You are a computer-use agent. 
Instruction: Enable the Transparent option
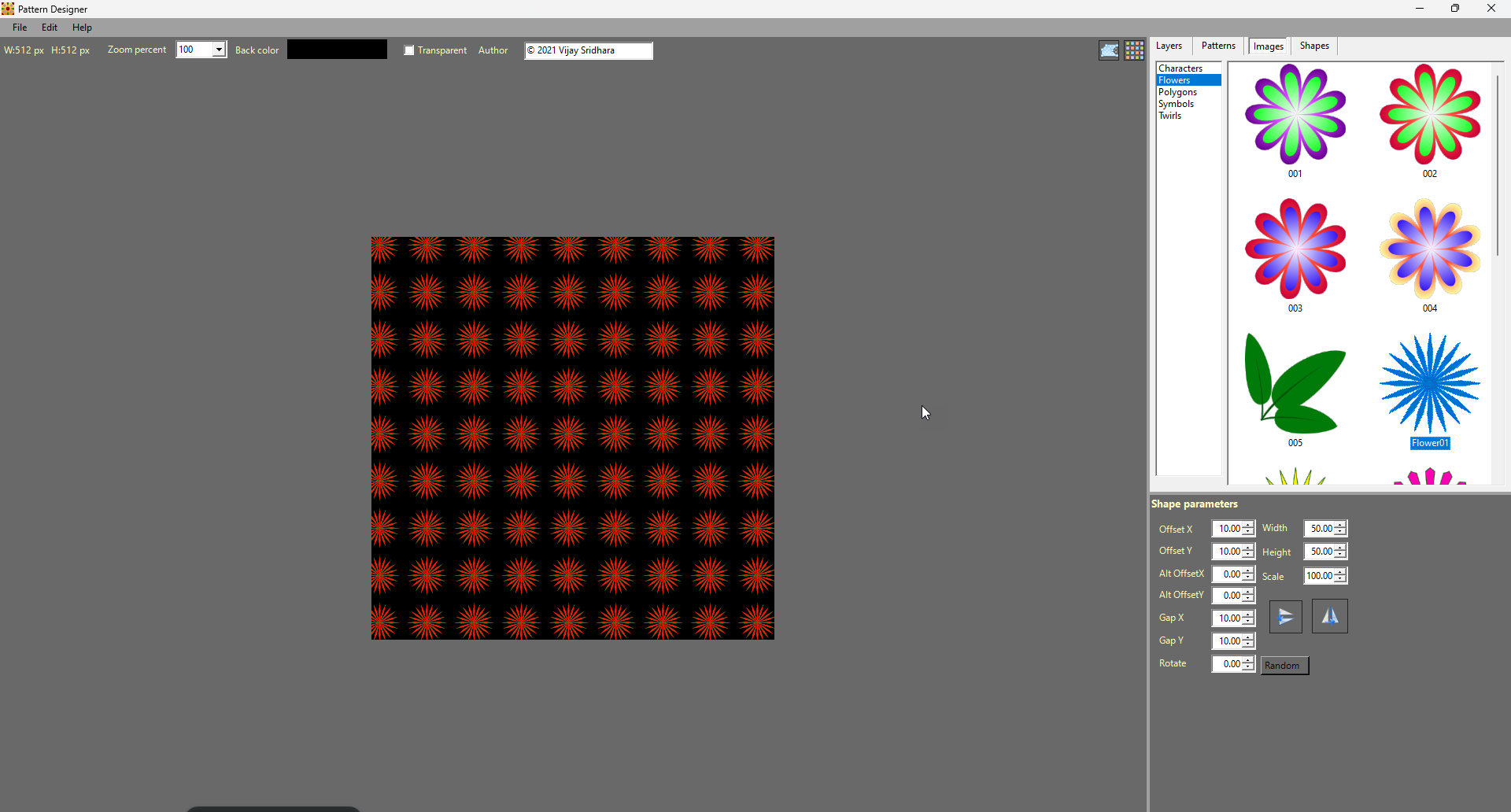point(408,50)
